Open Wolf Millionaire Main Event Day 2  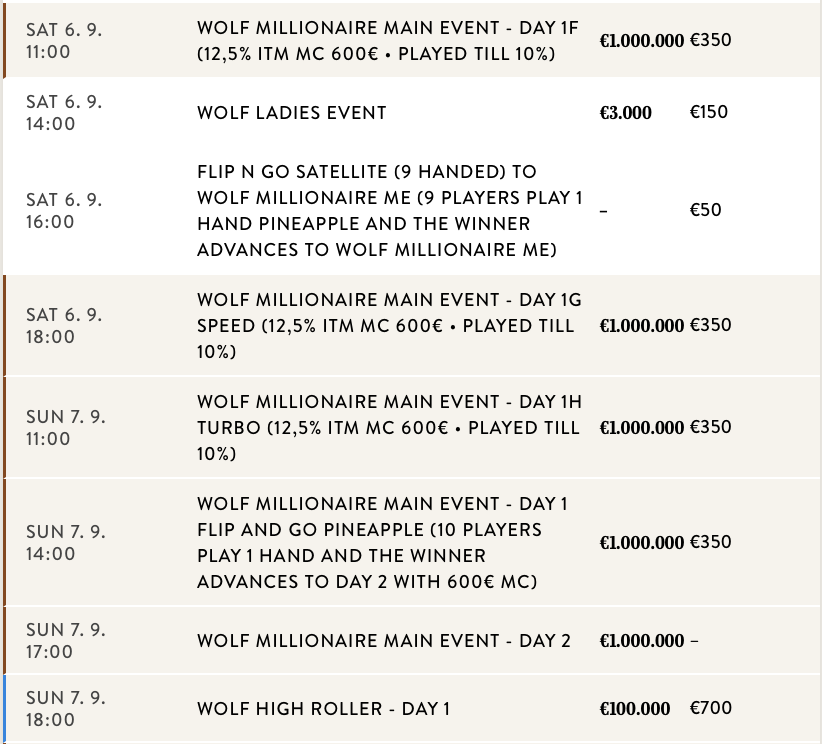click(384, 641)
